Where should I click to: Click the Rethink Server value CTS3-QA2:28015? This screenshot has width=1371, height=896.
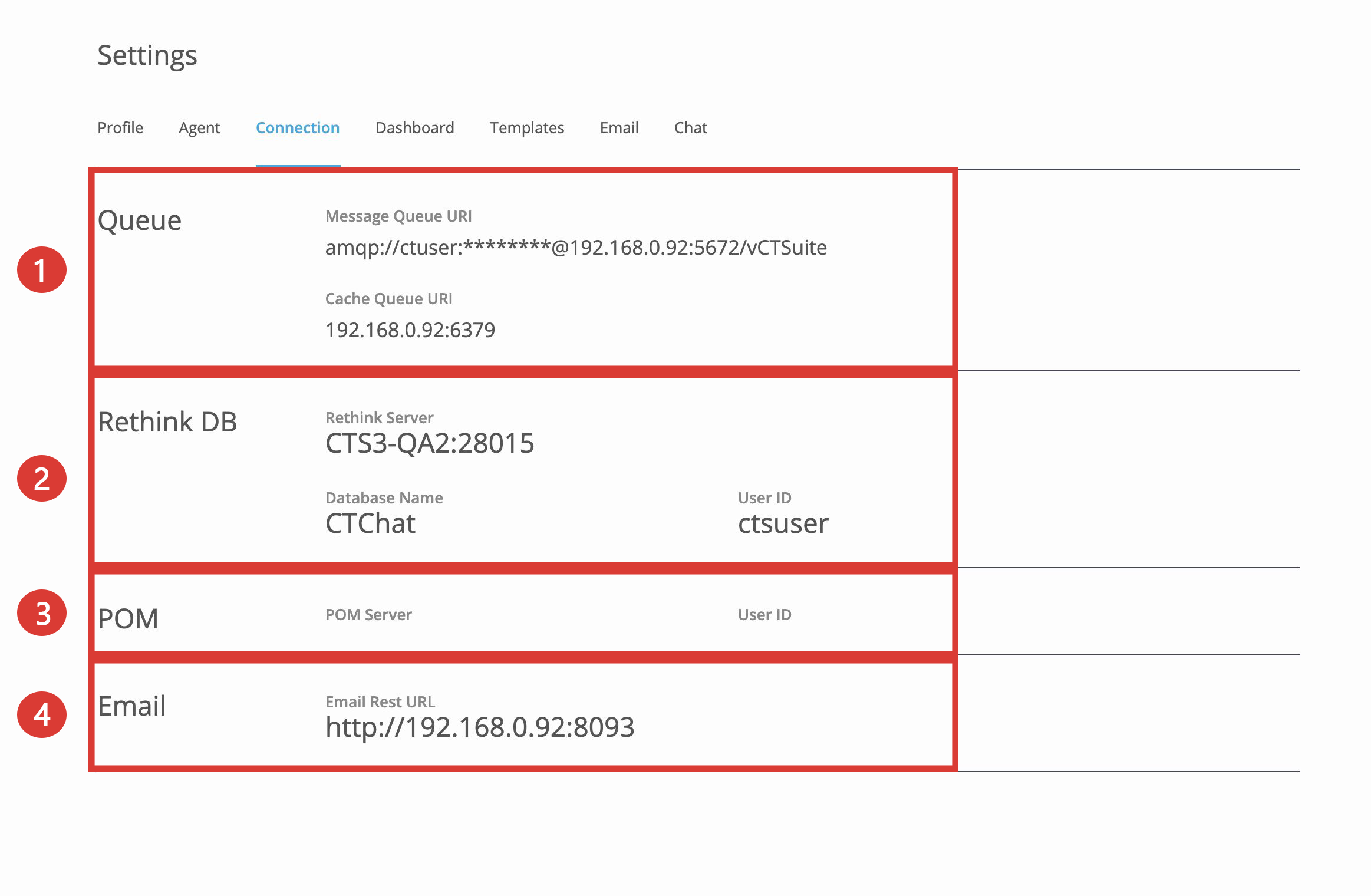[430, 443]
